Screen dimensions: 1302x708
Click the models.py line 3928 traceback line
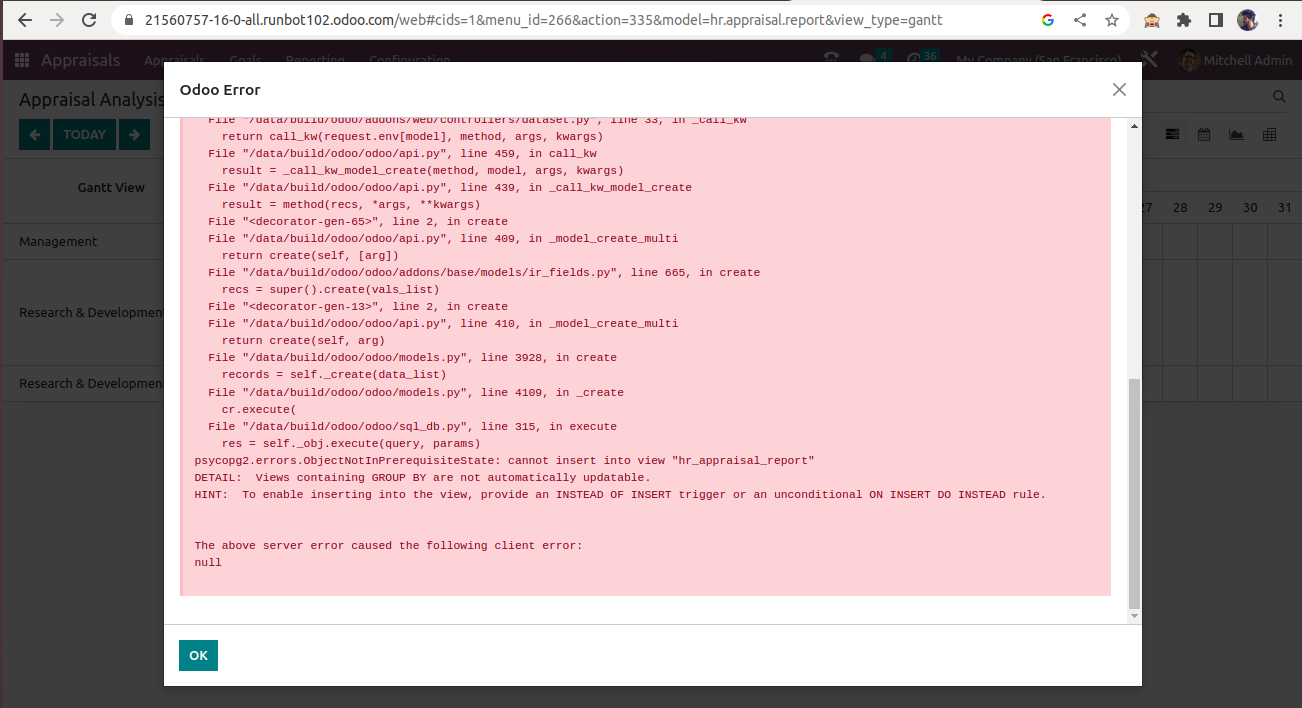412,358
